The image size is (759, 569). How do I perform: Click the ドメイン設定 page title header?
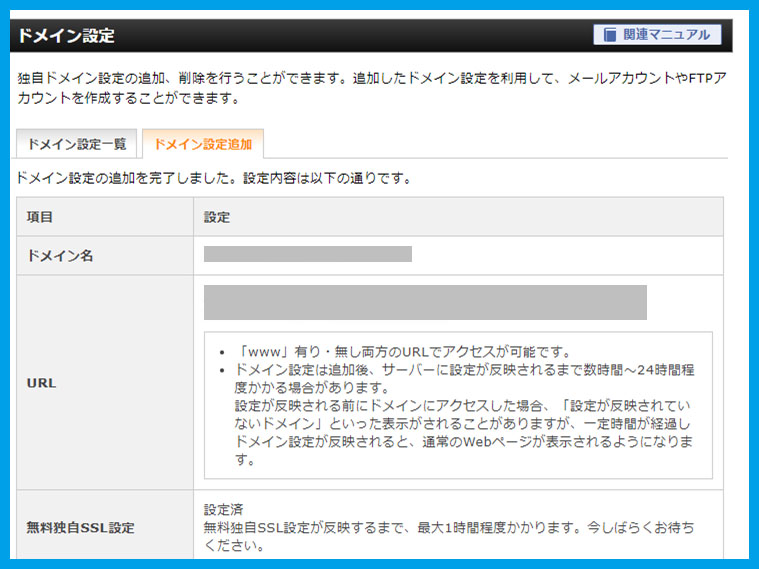[66, 36]
